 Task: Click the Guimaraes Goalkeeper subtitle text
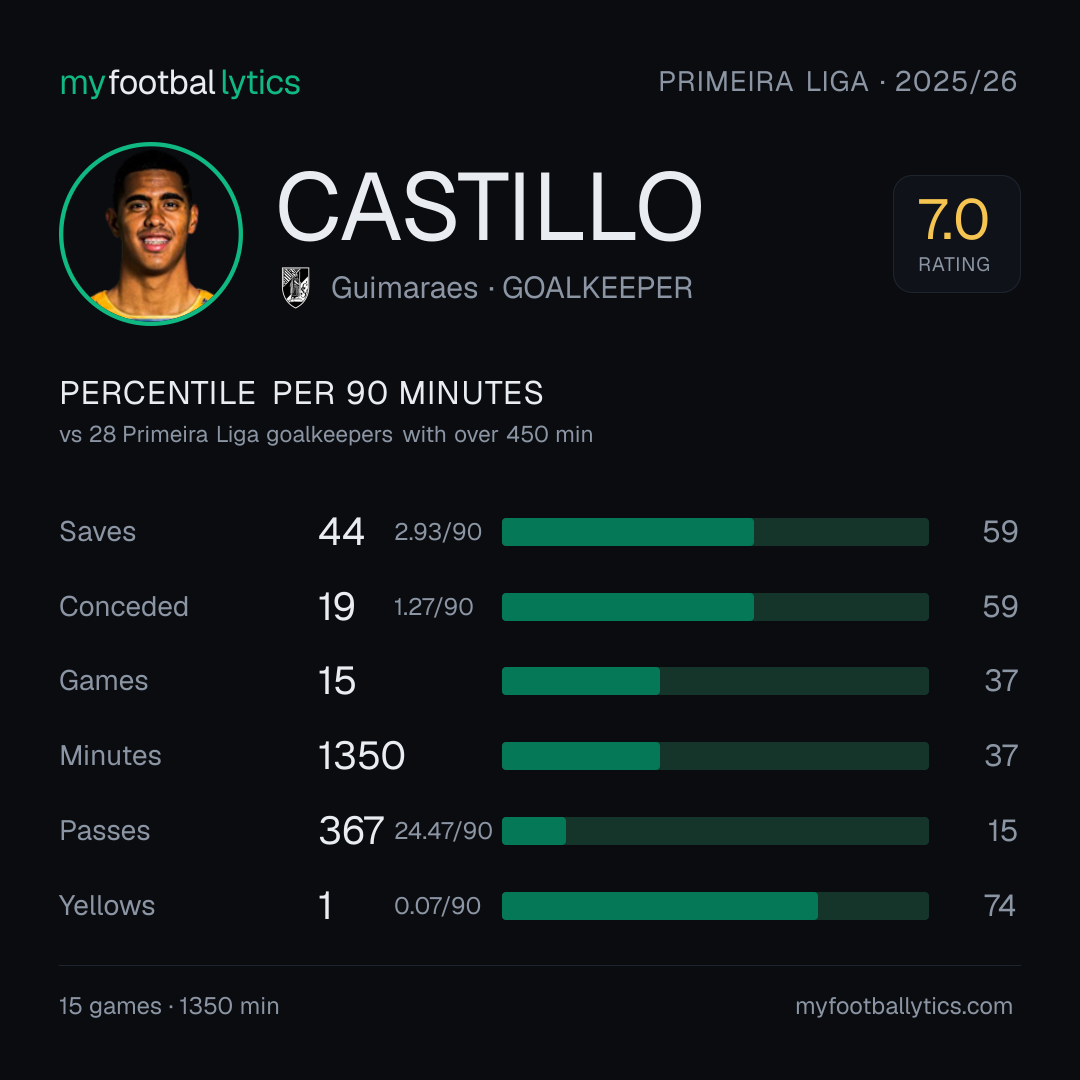[512, 288]
